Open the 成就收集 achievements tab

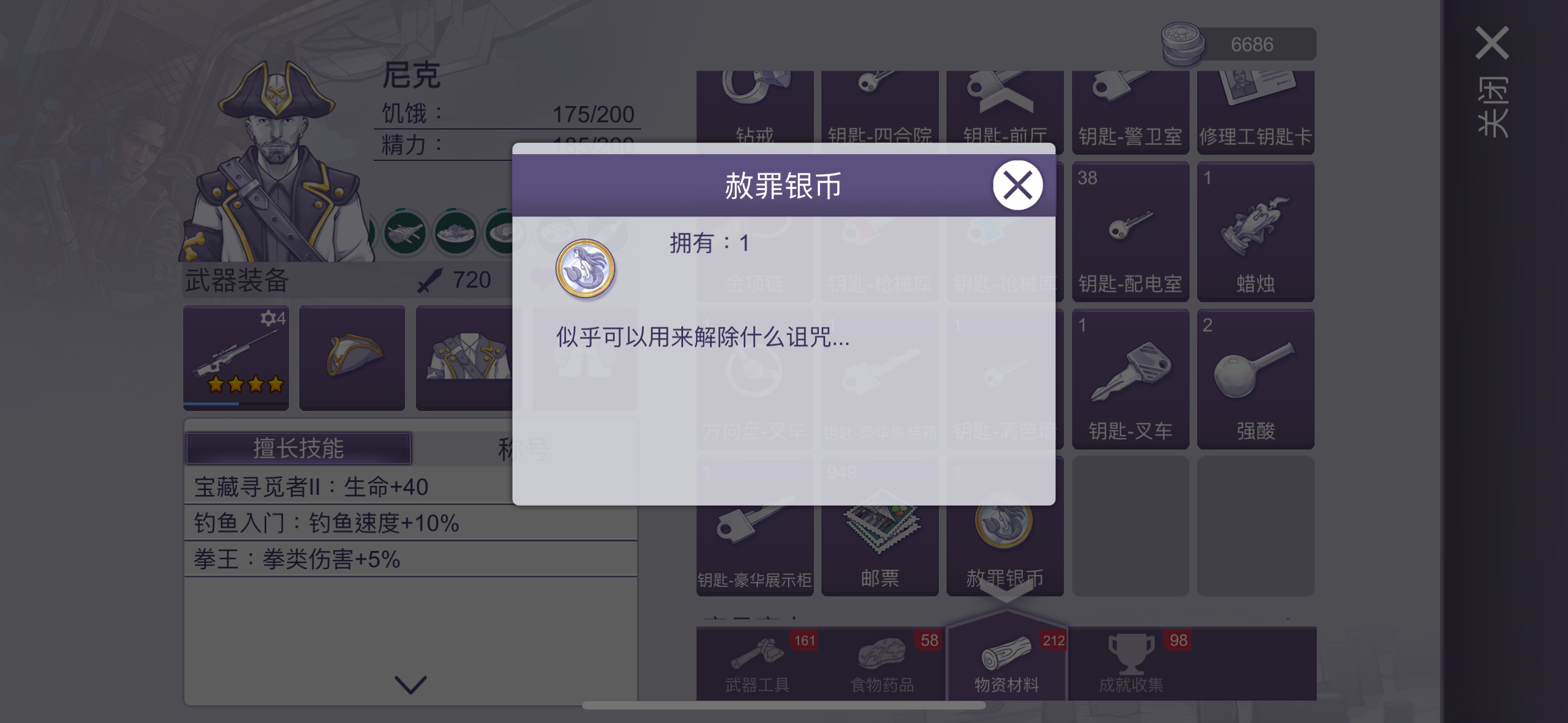tap(1131, 665)
